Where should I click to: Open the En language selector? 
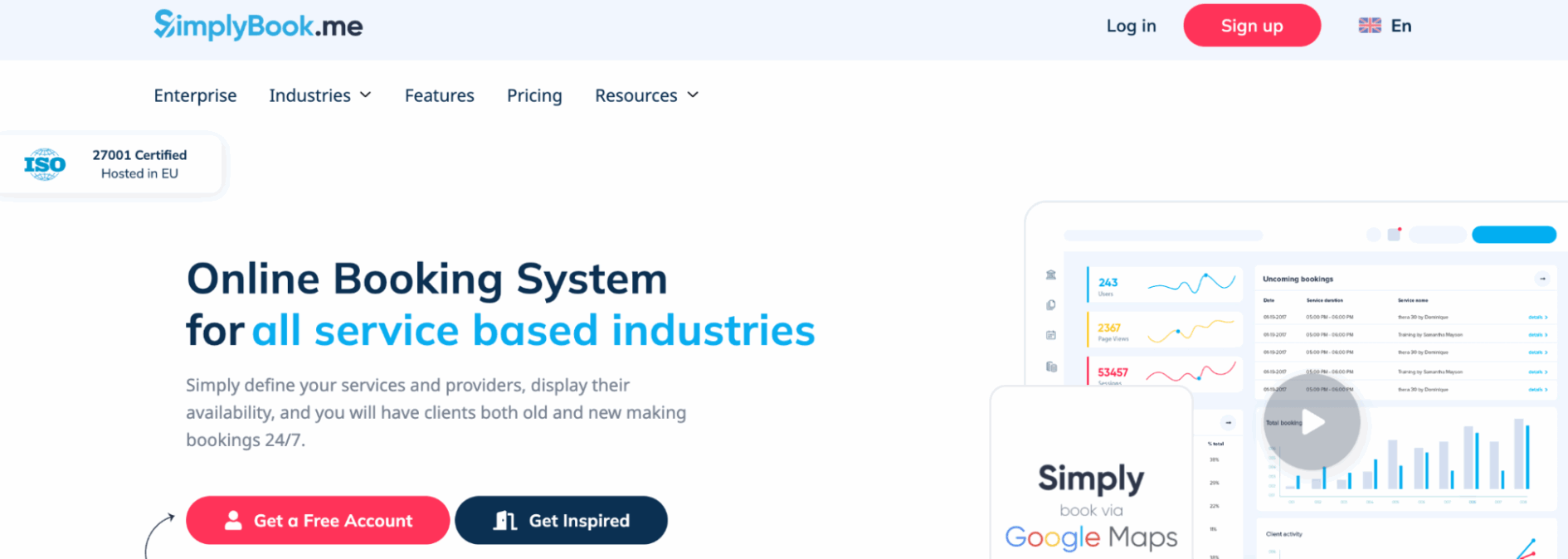(x=1400, y=26)
